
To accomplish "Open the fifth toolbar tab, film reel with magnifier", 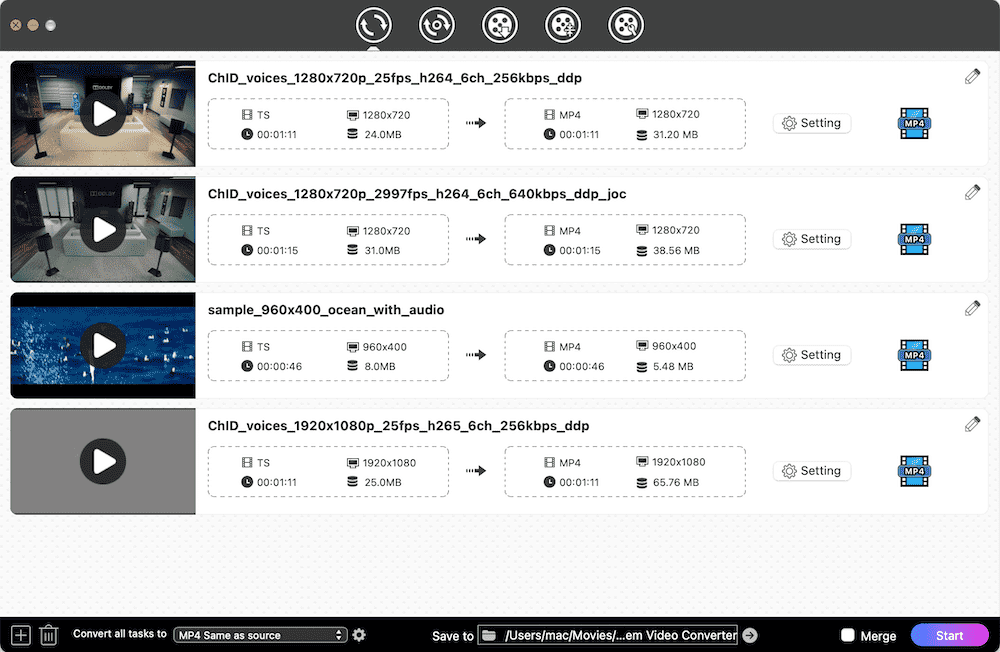I will click(x=626, y=26).
